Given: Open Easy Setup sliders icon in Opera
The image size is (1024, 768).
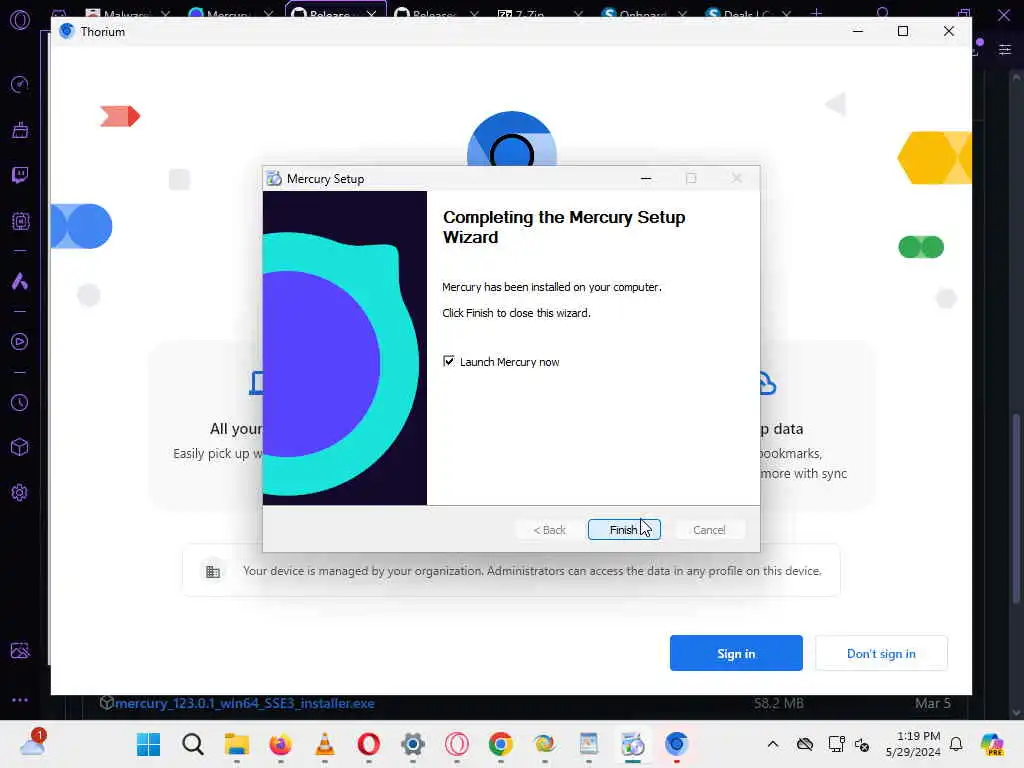Looking at the screenshot, I should pos(1005,50).
